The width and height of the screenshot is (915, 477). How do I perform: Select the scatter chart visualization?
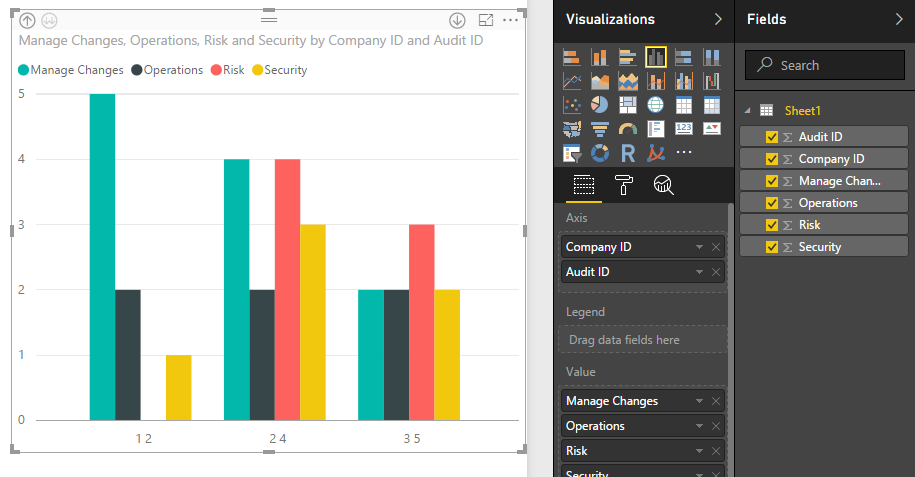[x=571, y=105]
